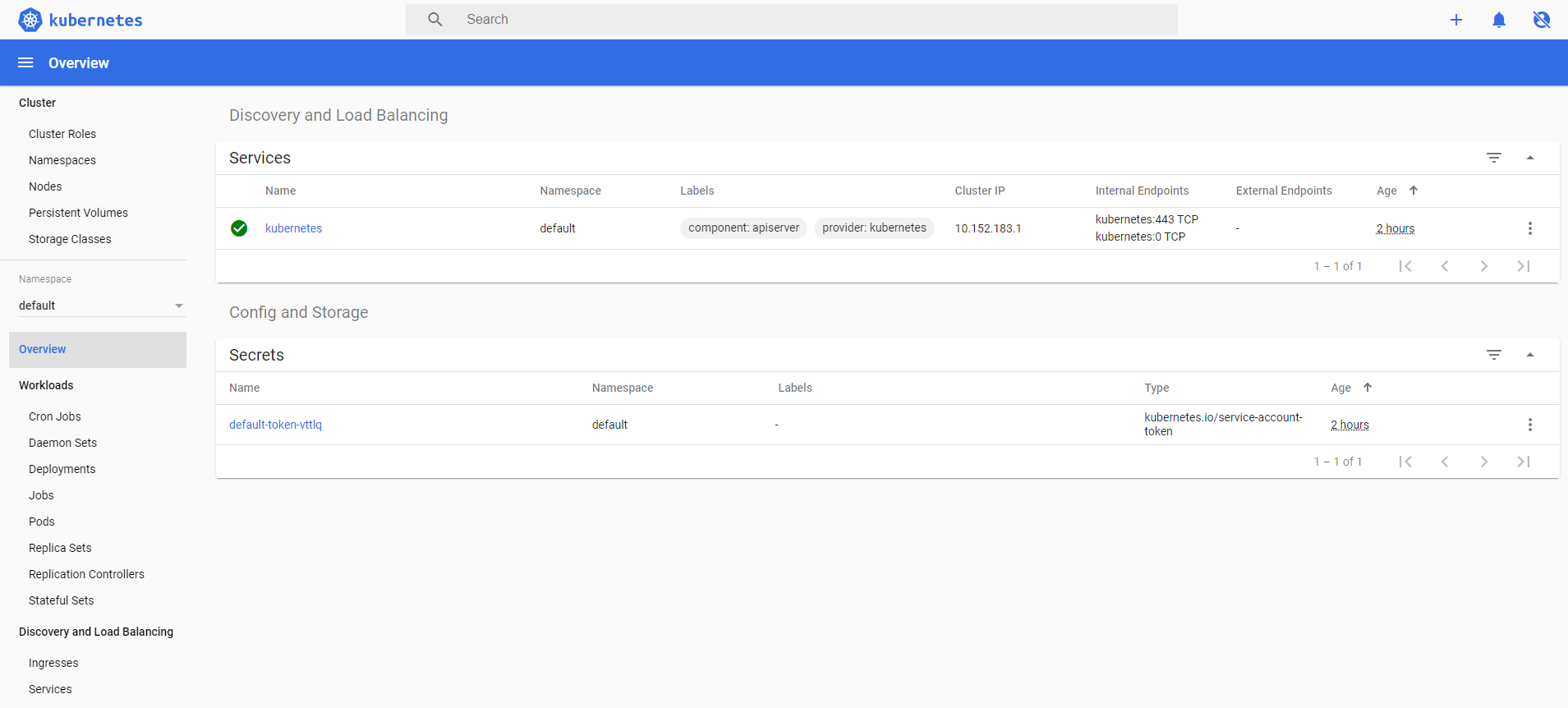The width and height of the screenshot is (1568, 708).
Task: Open Storage Classes in sidebar
Action: point(70,239)
